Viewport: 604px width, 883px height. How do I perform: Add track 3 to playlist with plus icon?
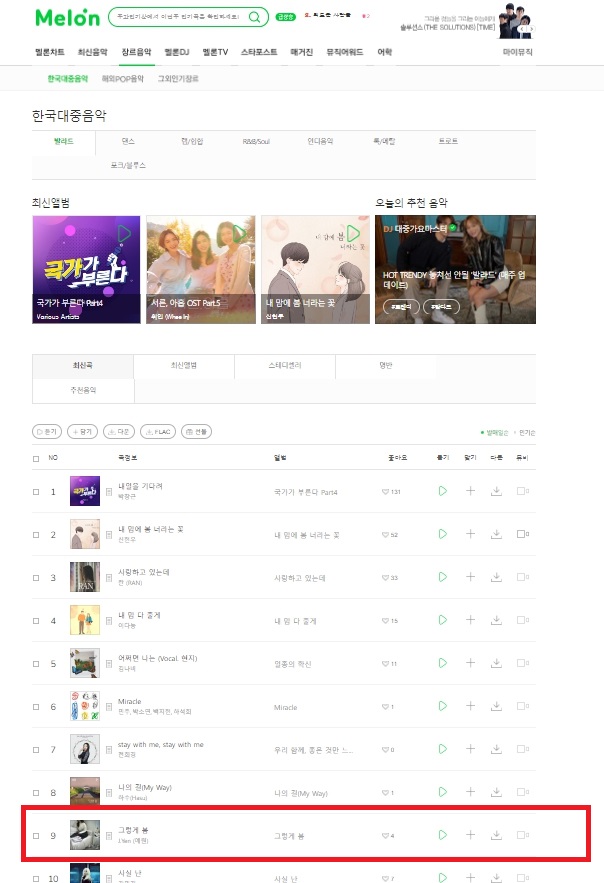tap(470, 577)
